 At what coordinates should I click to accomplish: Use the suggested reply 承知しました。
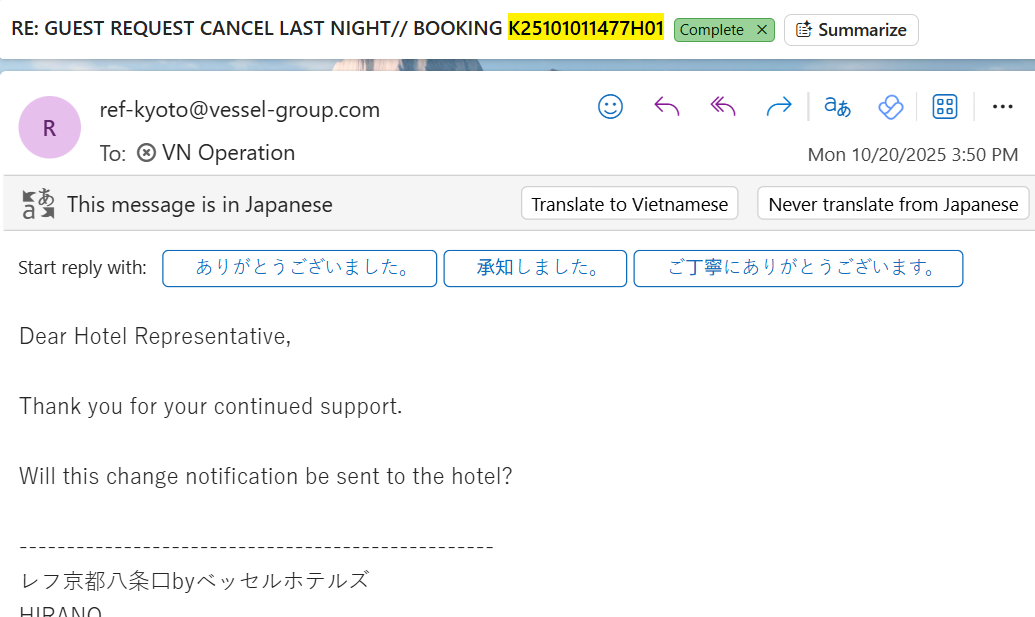(535, 268)
